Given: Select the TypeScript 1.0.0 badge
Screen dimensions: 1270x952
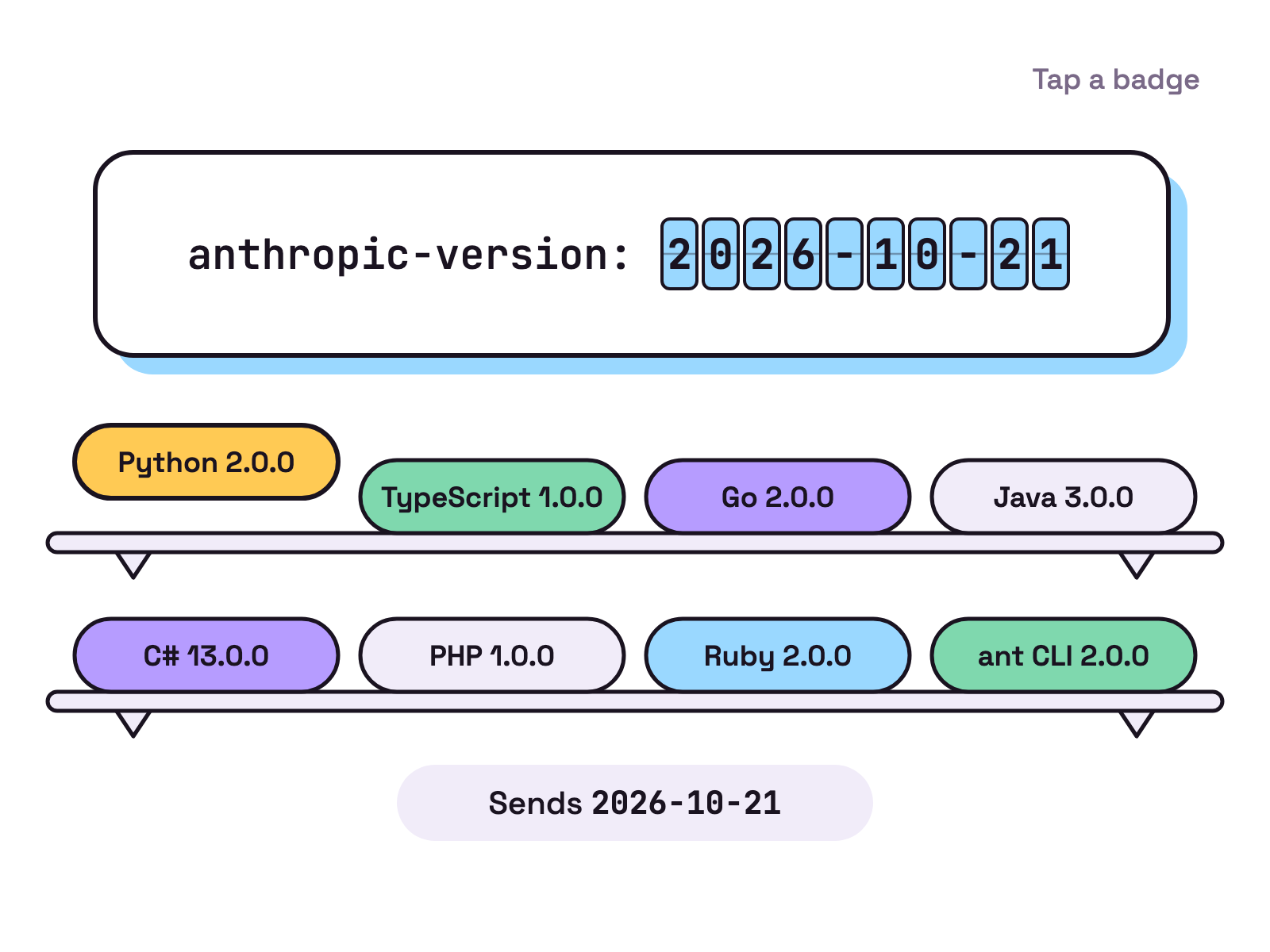Looking at the screenshot, I should [492, 497].
